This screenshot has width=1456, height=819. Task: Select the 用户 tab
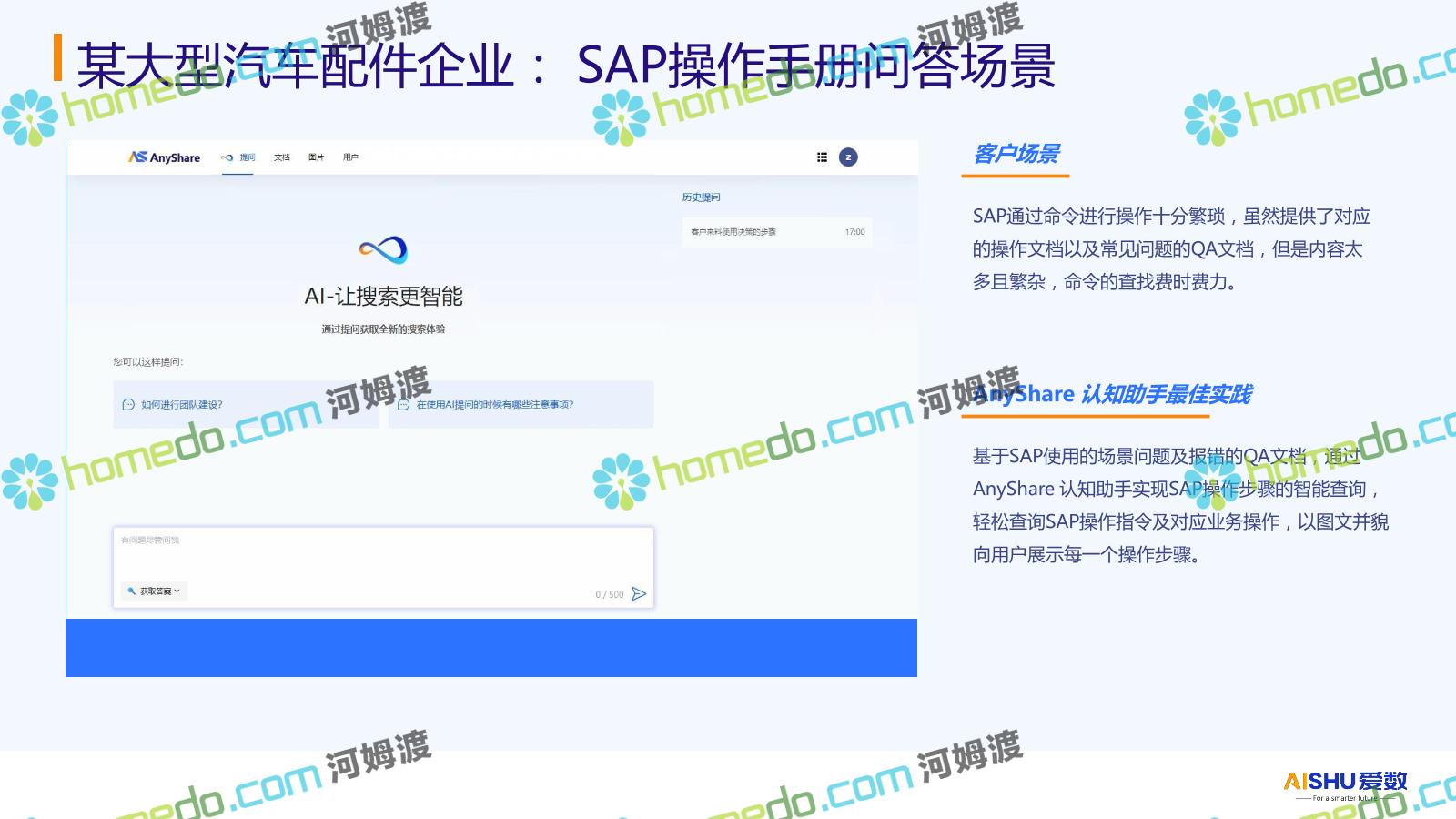tap(350, 157)
